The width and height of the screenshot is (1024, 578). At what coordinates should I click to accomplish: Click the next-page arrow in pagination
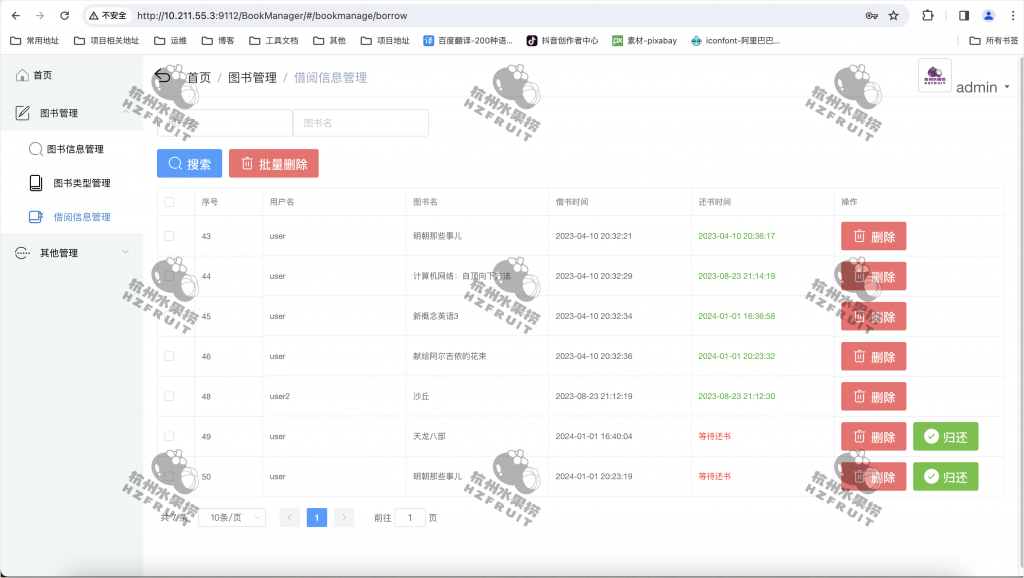(343, 517)
